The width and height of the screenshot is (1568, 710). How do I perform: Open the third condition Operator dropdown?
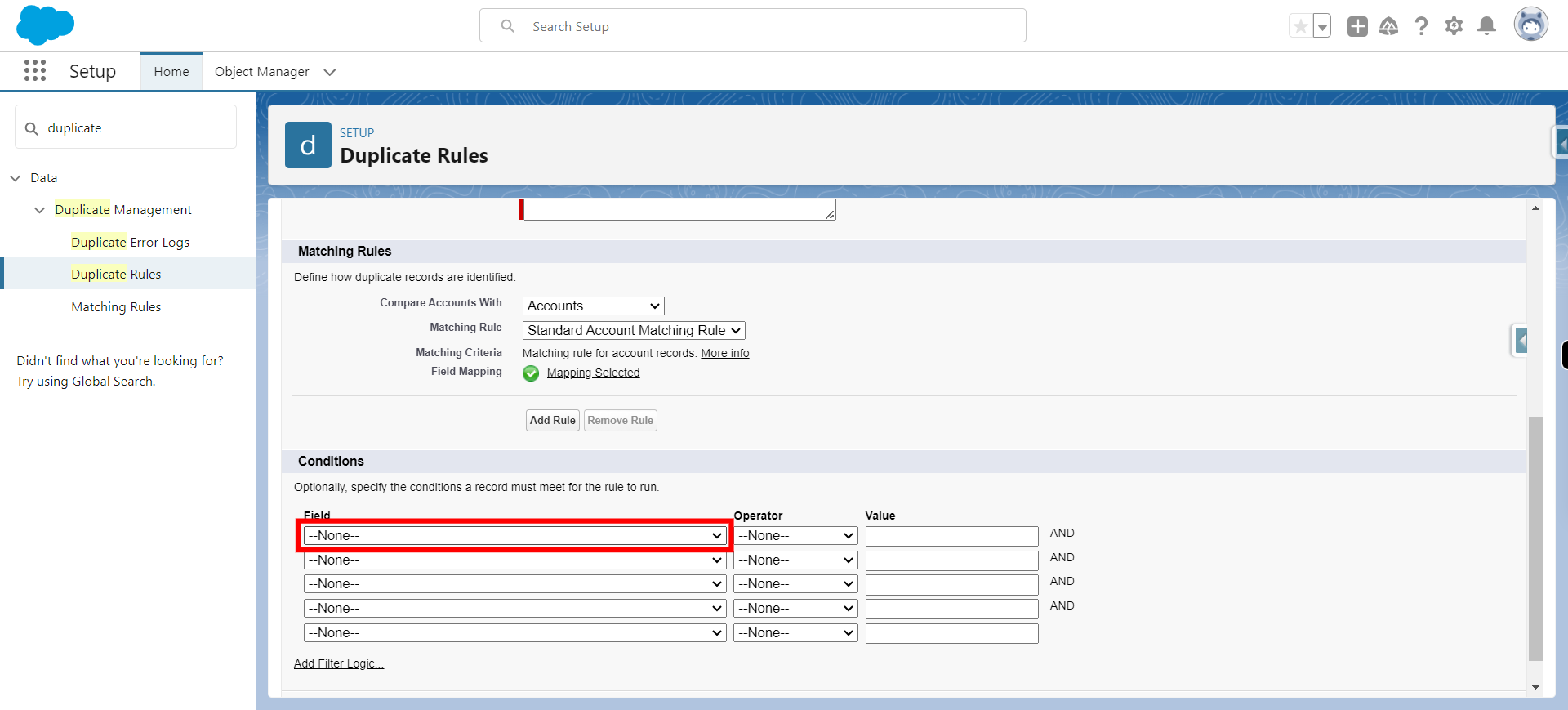pyautogui.click(x=795, y=584)
